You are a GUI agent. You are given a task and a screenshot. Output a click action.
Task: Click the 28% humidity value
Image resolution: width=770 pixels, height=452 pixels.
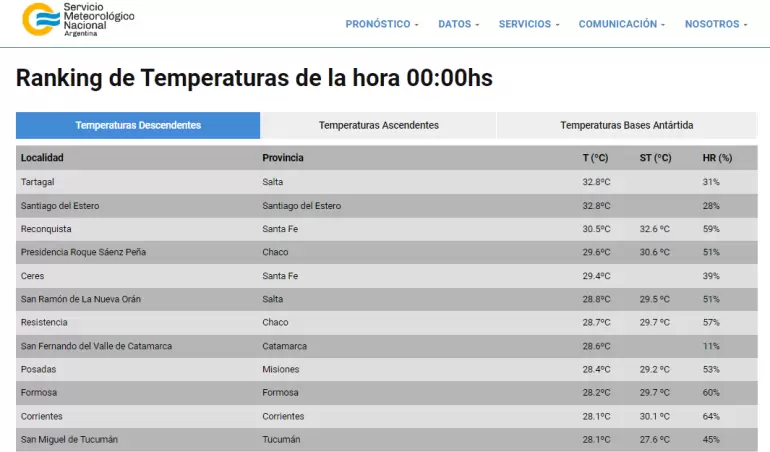coord(711,206)
